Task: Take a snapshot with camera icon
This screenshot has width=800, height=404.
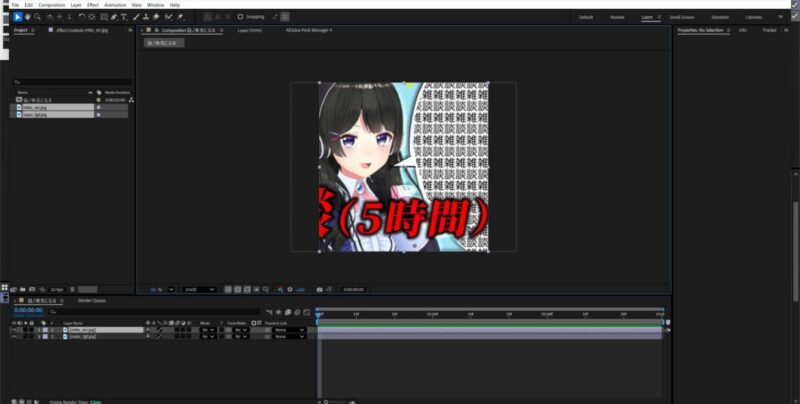Action: pyautogui.click(x=319, y=289)
